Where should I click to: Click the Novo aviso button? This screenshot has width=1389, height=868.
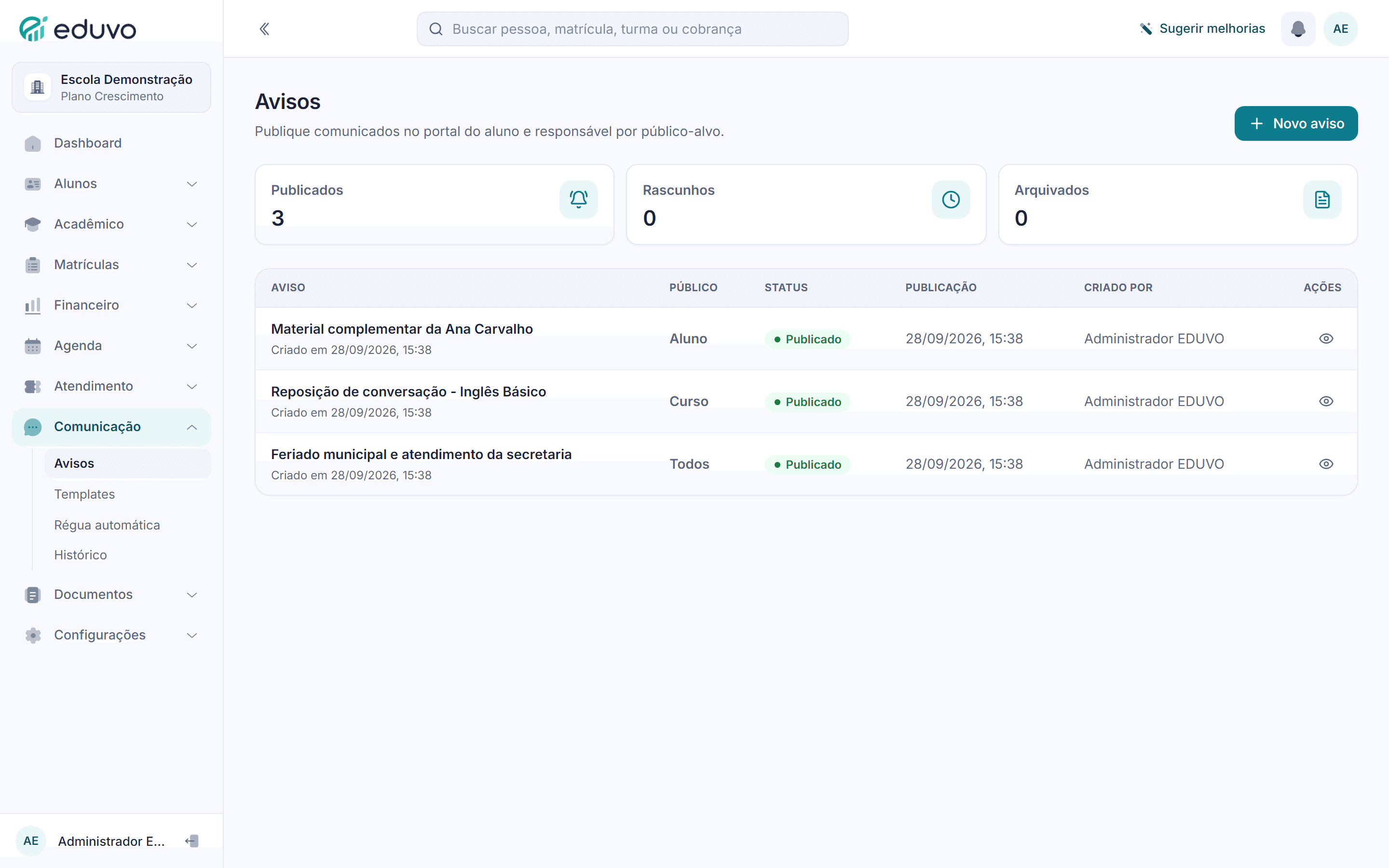(1295, 123)
